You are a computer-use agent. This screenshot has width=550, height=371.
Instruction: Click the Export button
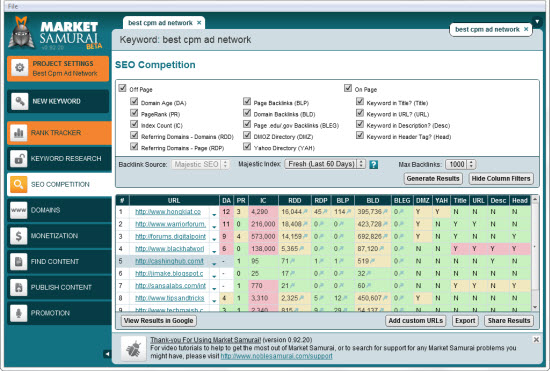pos(465,321)
